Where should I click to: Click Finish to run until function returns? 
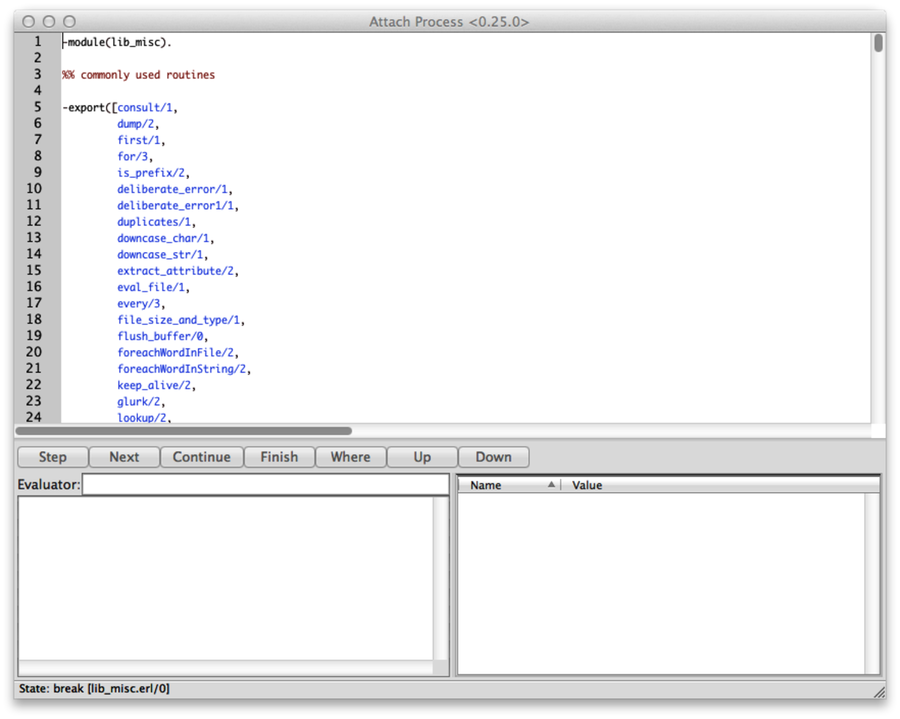[x=279, y=456]
